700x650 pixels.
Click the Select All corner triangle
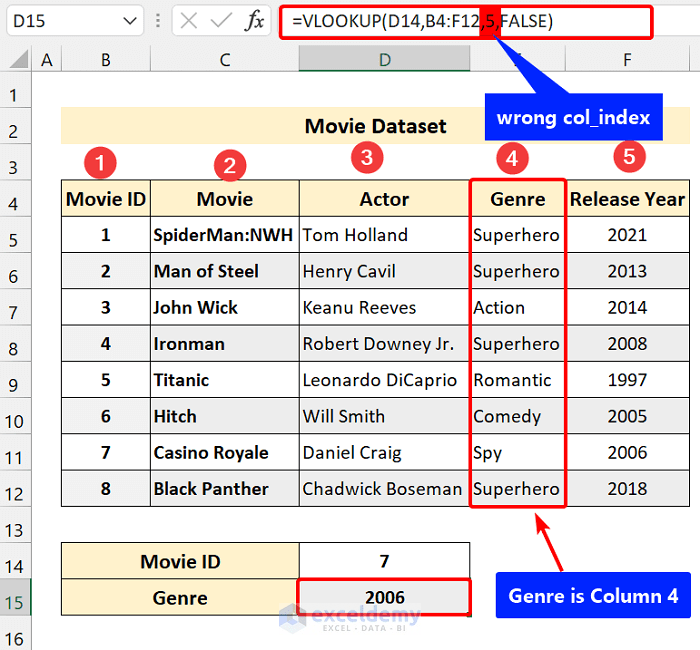click(x=17, y=60)
